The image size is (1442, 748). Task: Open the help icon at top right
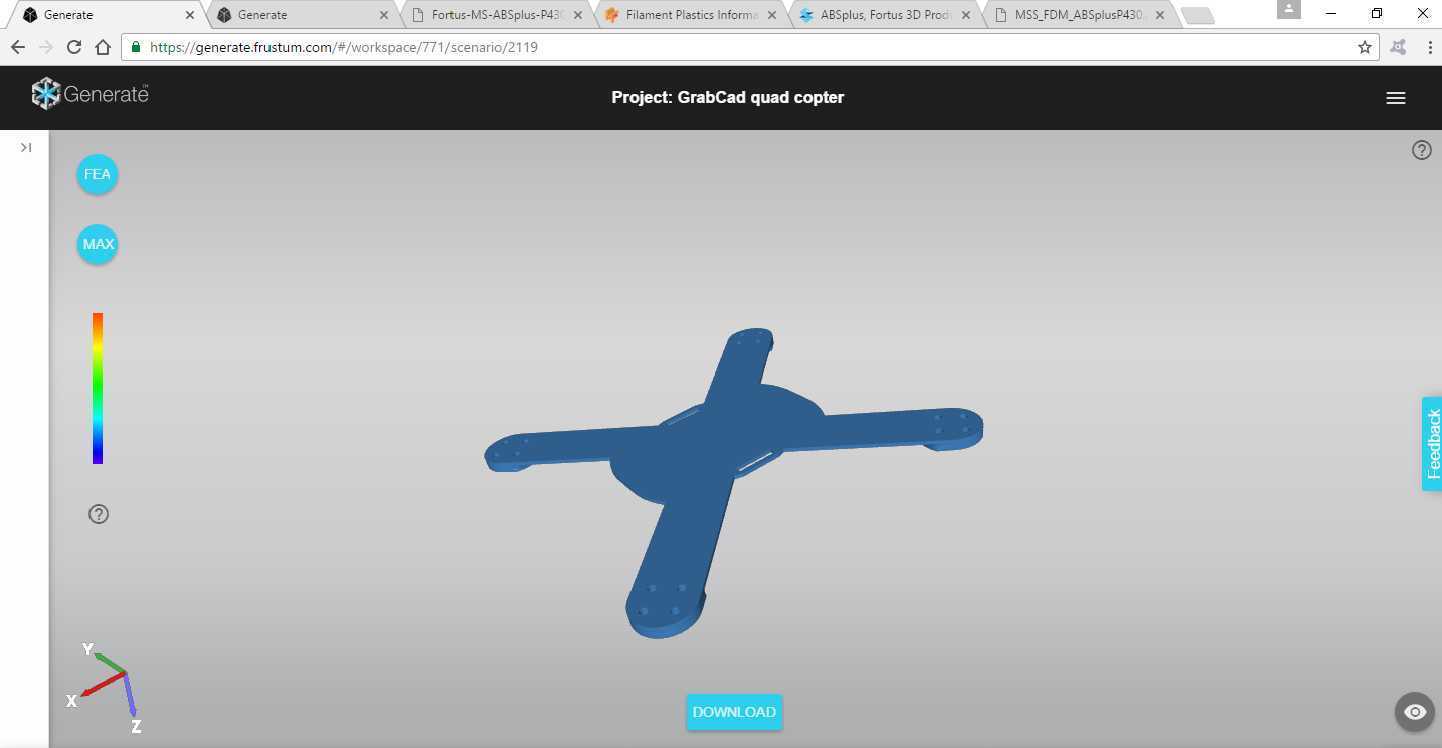(x=1421, y=150)
